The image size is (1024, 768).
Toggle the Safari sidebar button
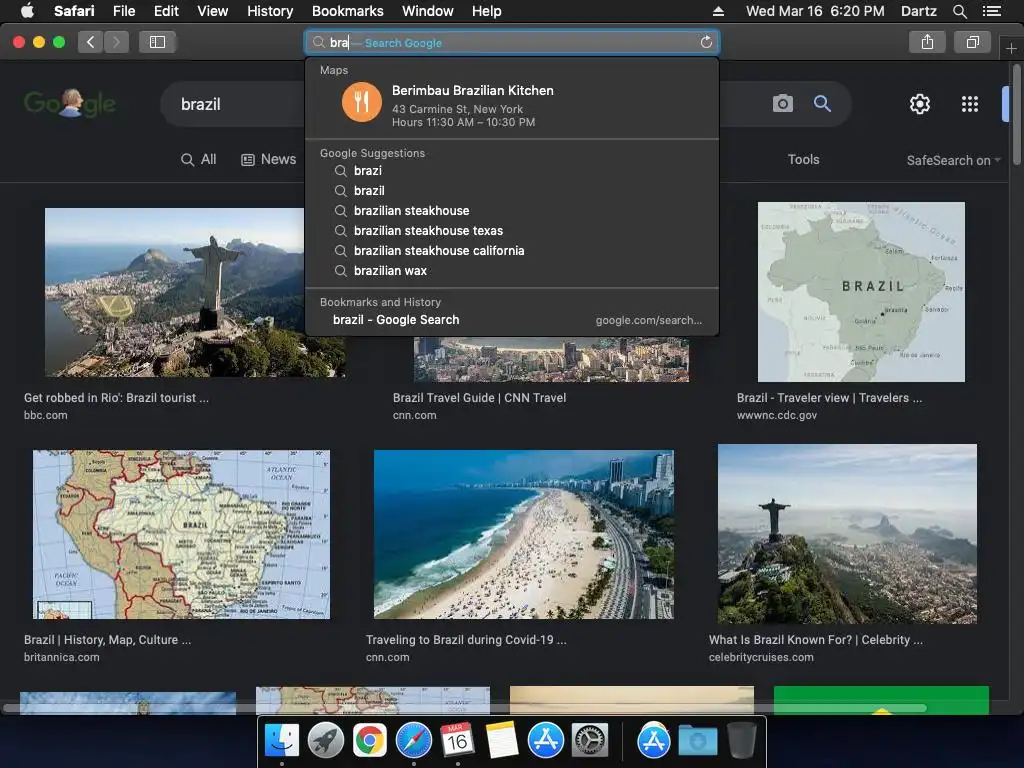coord(157,42)
